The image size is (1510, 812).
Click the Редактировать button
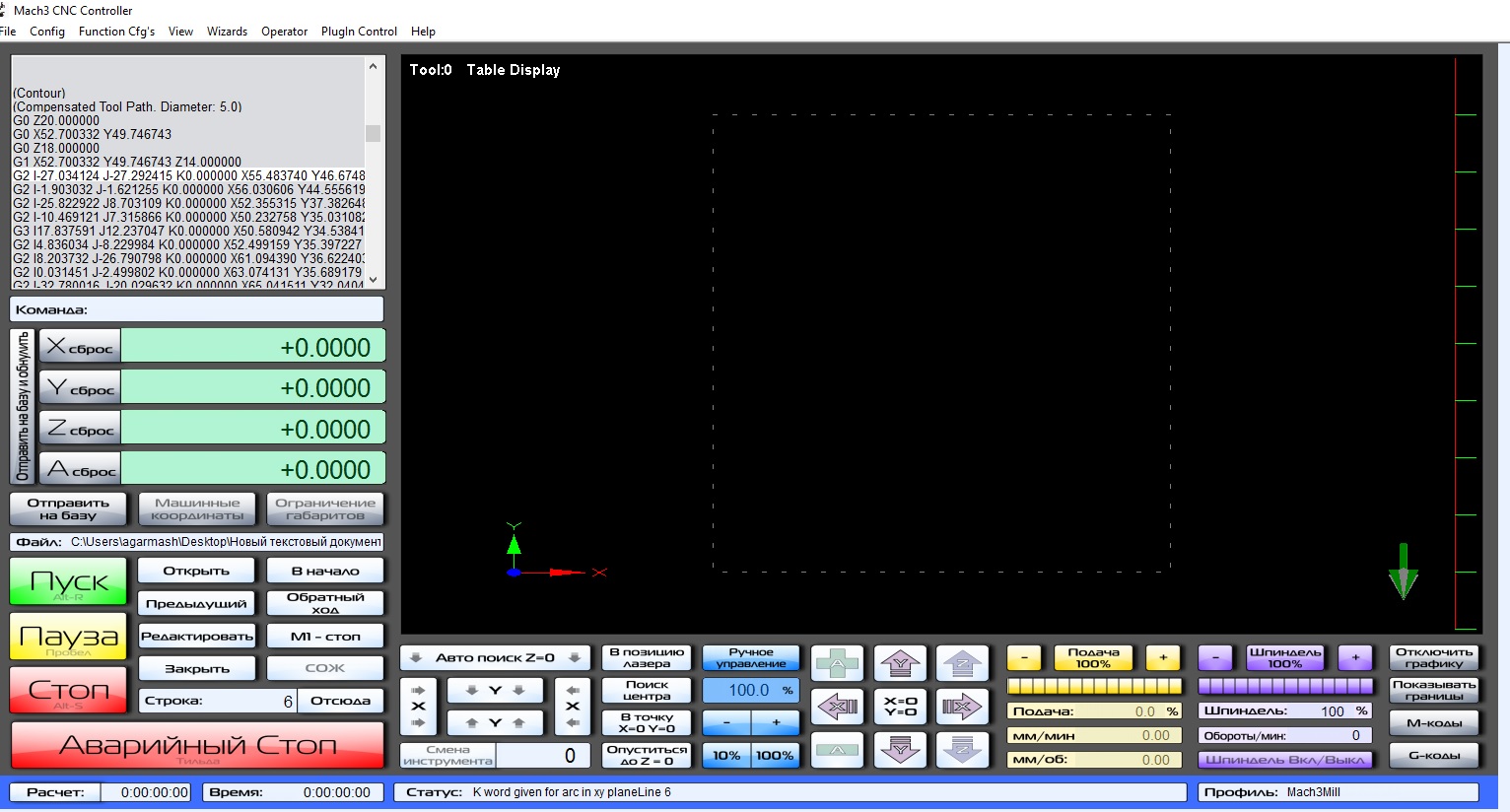[x=196, y=636]
